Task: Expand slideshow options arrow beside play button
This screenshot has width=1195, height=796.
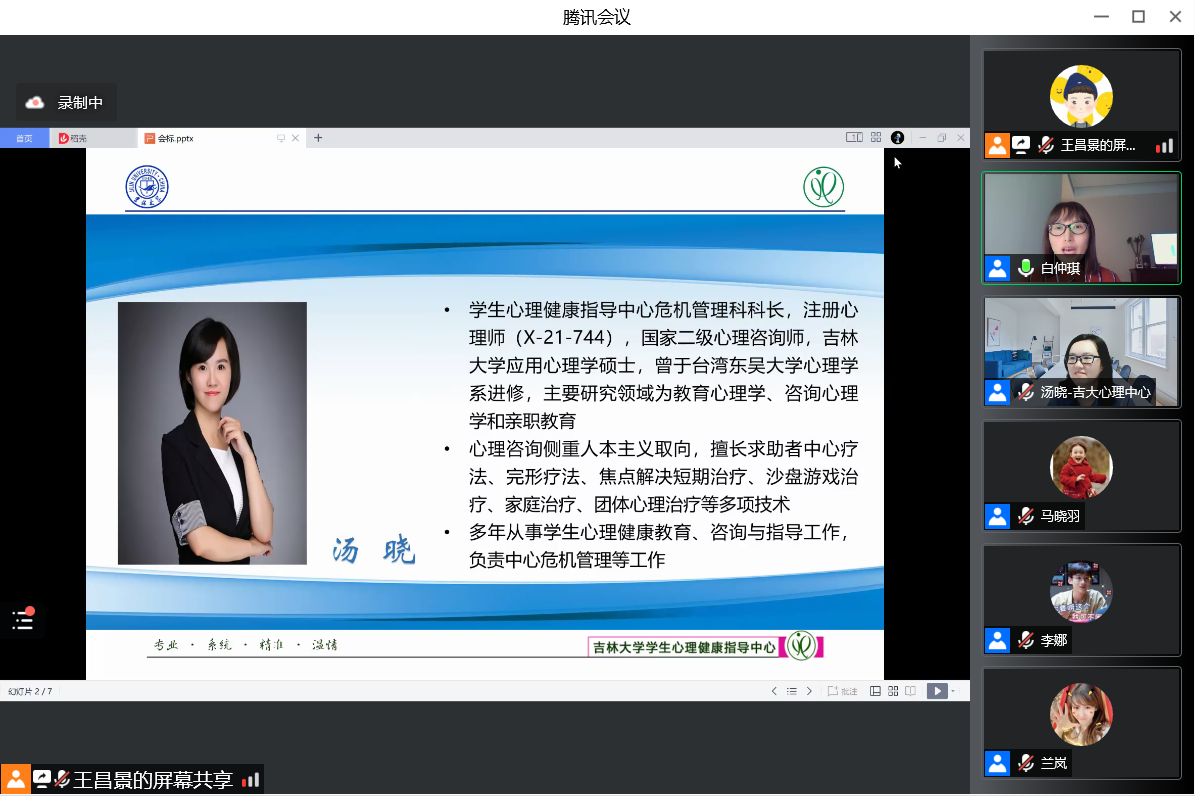Action: click(x=953, y=691)
